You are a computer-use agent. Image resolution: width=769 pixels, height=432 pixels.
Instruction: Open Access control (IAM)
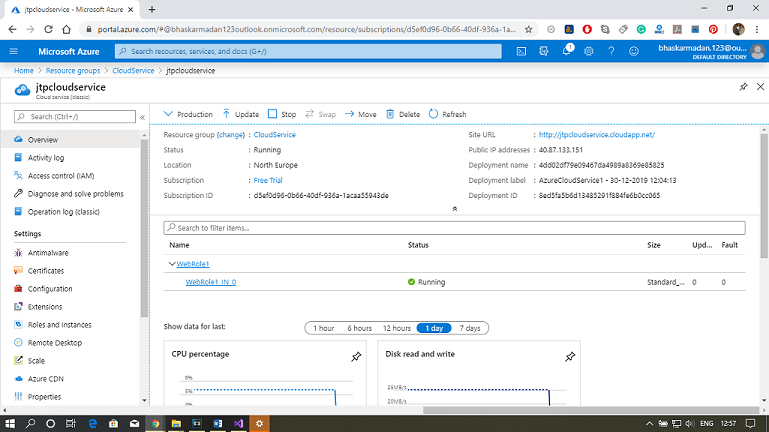(61, 176)
